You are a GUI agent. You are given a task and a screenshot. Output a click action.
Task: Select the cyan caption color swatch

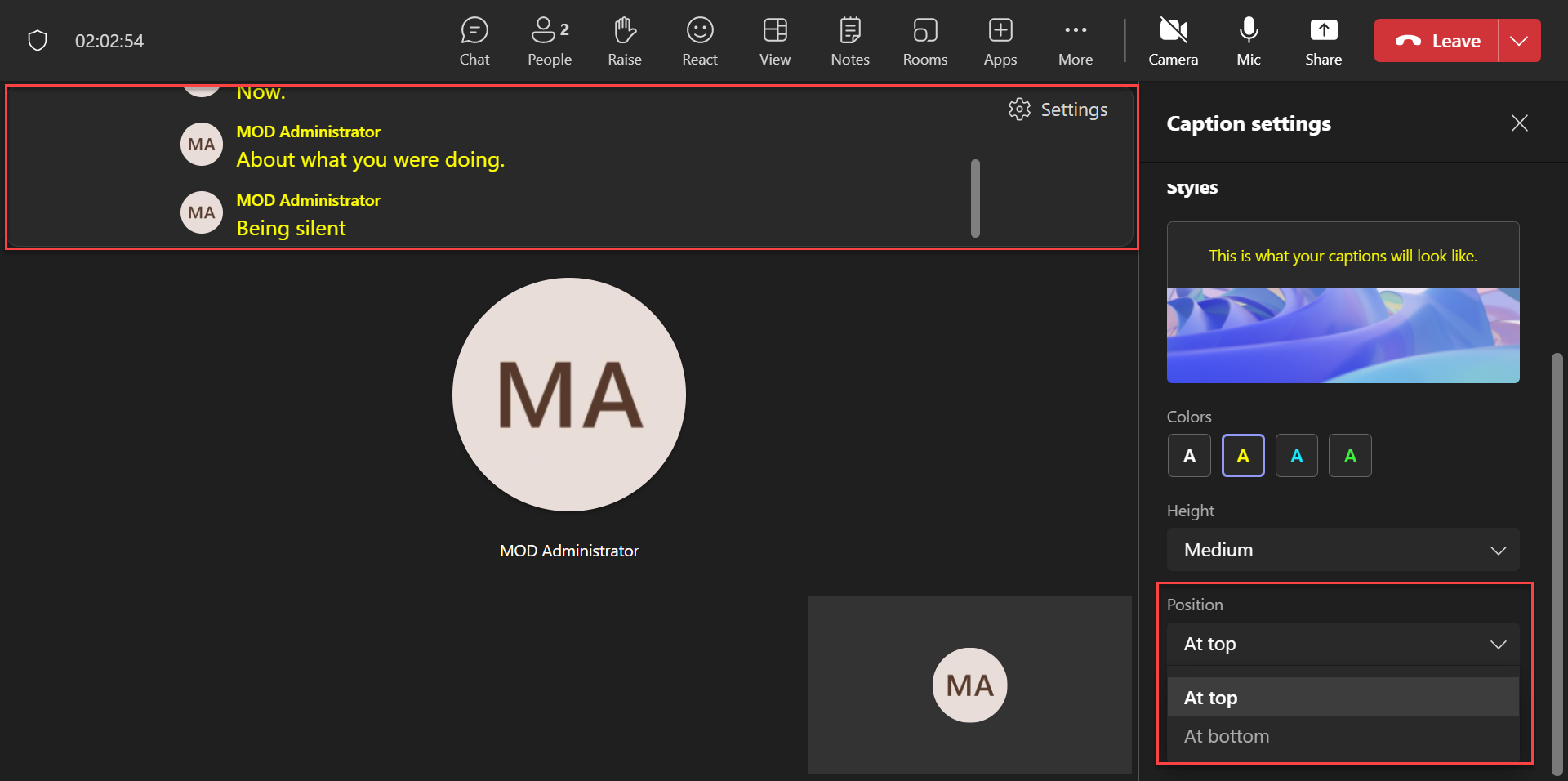pos(1296,456)
